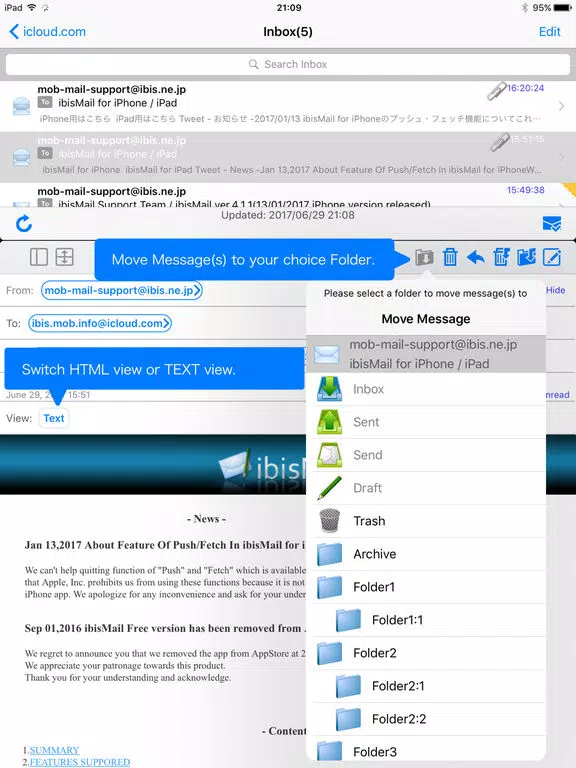Open FEATURES SUPPORED link in email
Screen dimensions: 576x768
point(80,762)
